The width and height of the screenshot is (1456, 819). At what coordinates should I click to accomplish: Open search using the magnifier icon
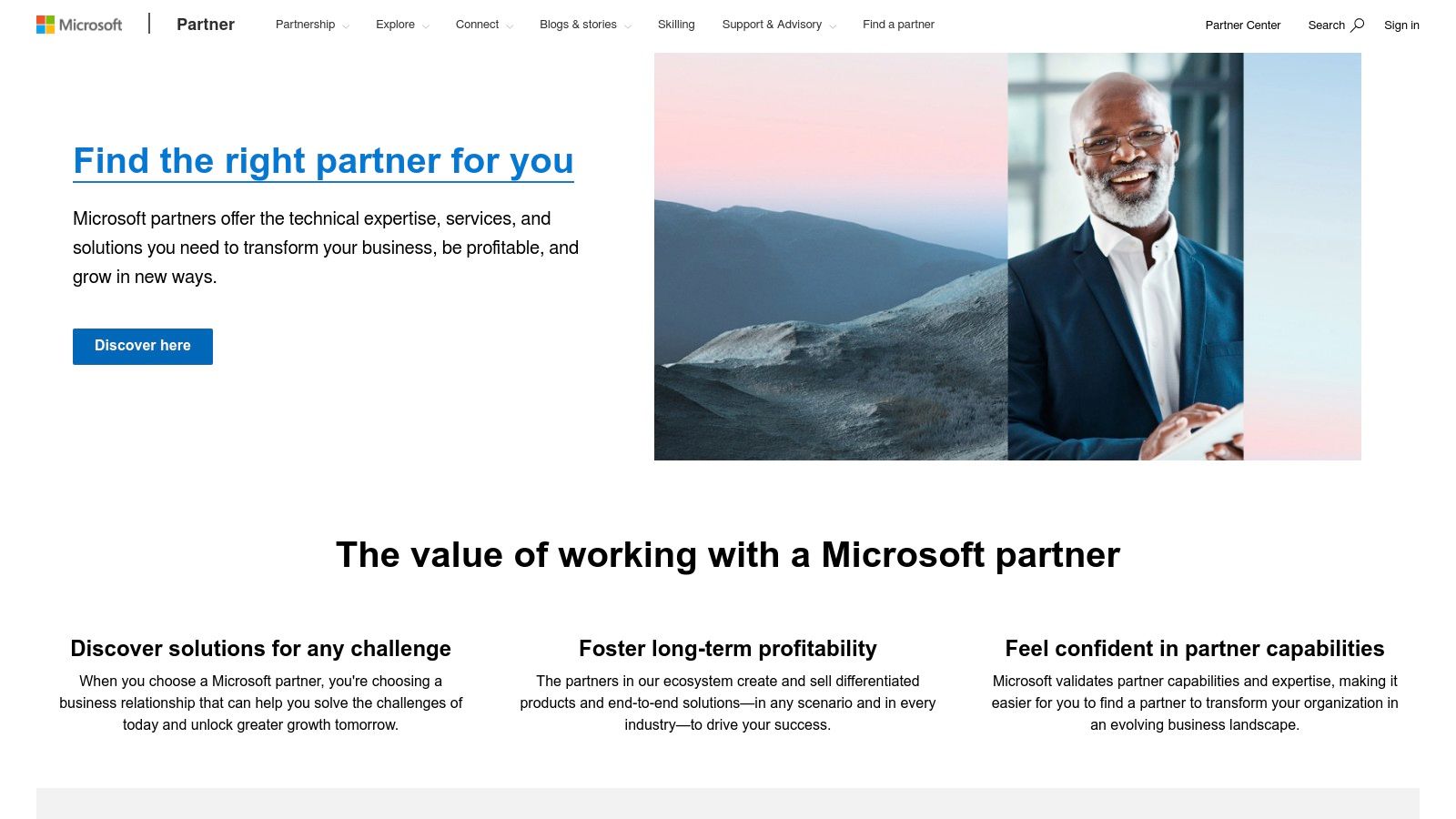coord(1359,25)
